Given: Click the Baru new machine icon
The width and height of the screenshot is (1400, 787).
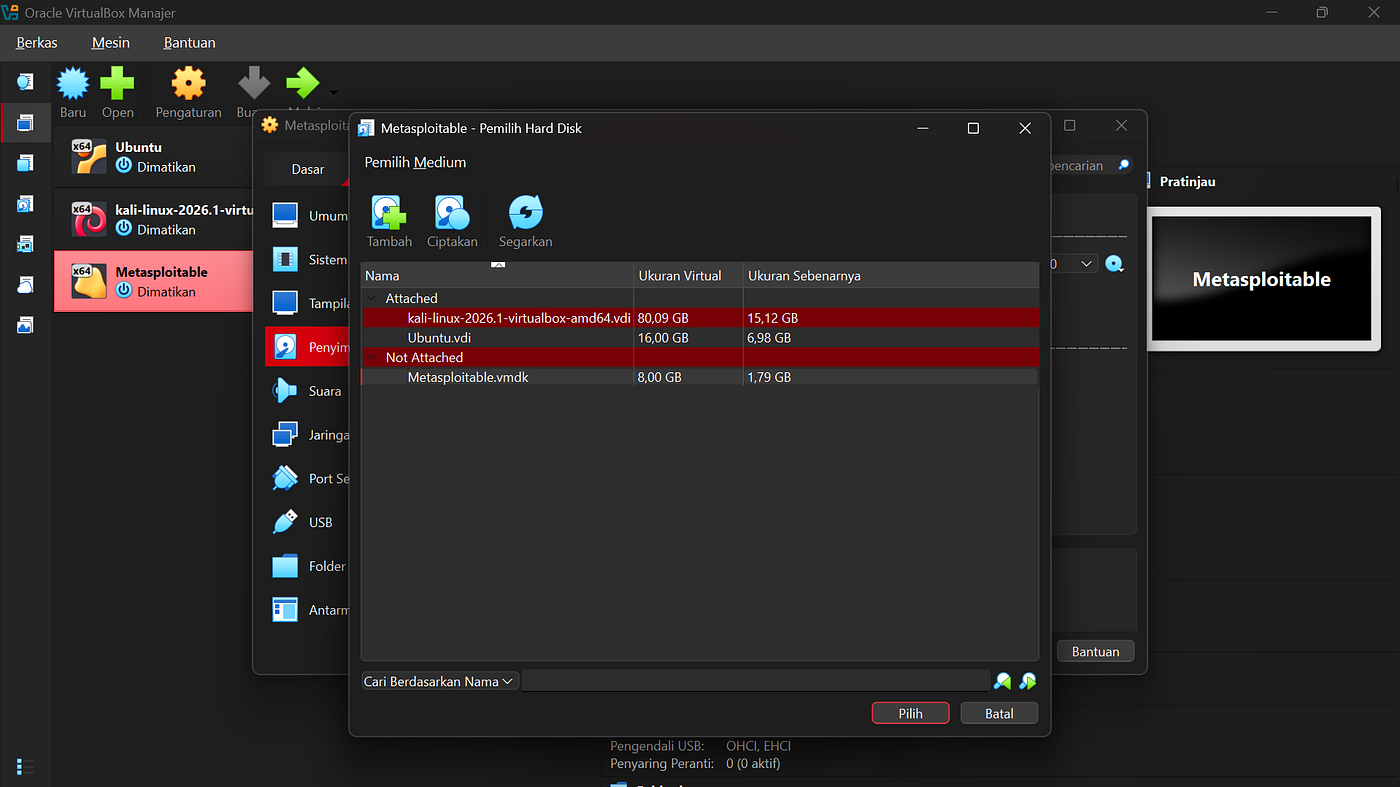Looking at the screenshot, I should tap(73, 84).
